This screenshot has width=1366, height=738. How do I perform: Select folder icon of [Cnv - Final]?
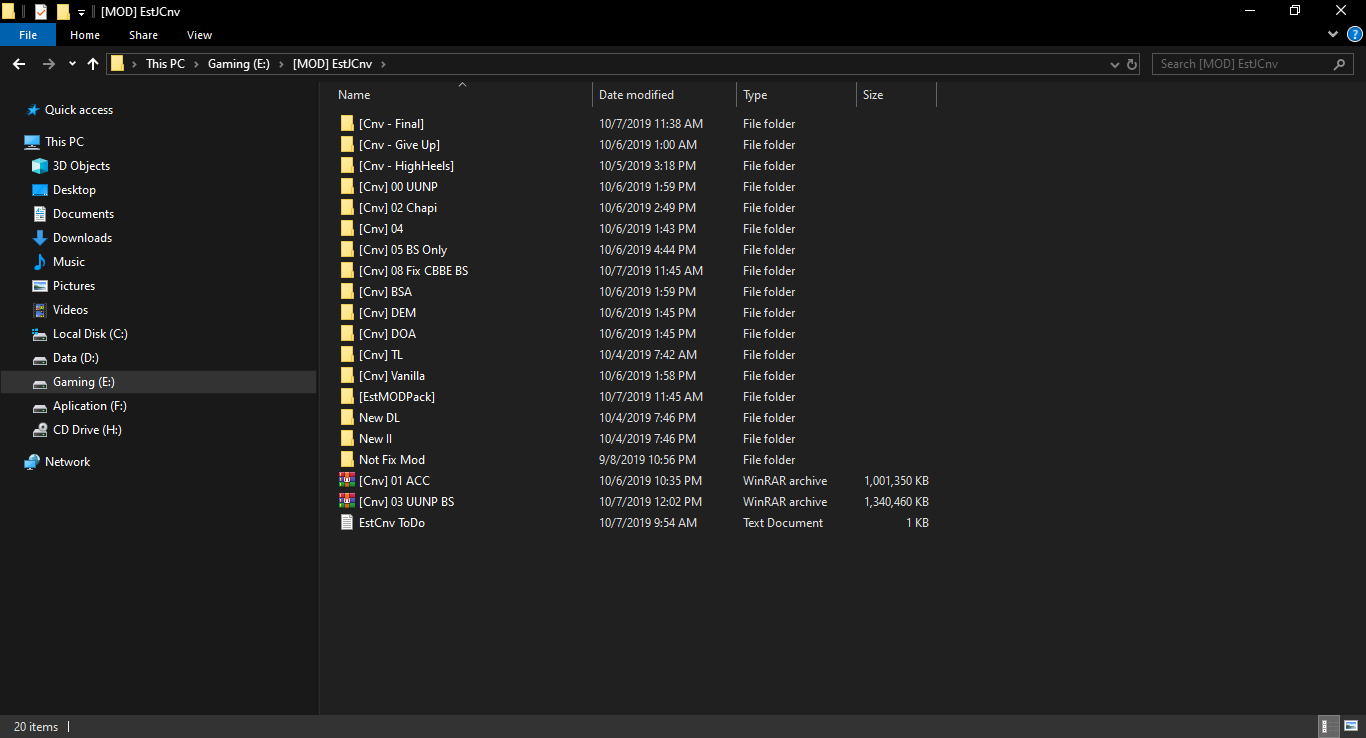347,124
